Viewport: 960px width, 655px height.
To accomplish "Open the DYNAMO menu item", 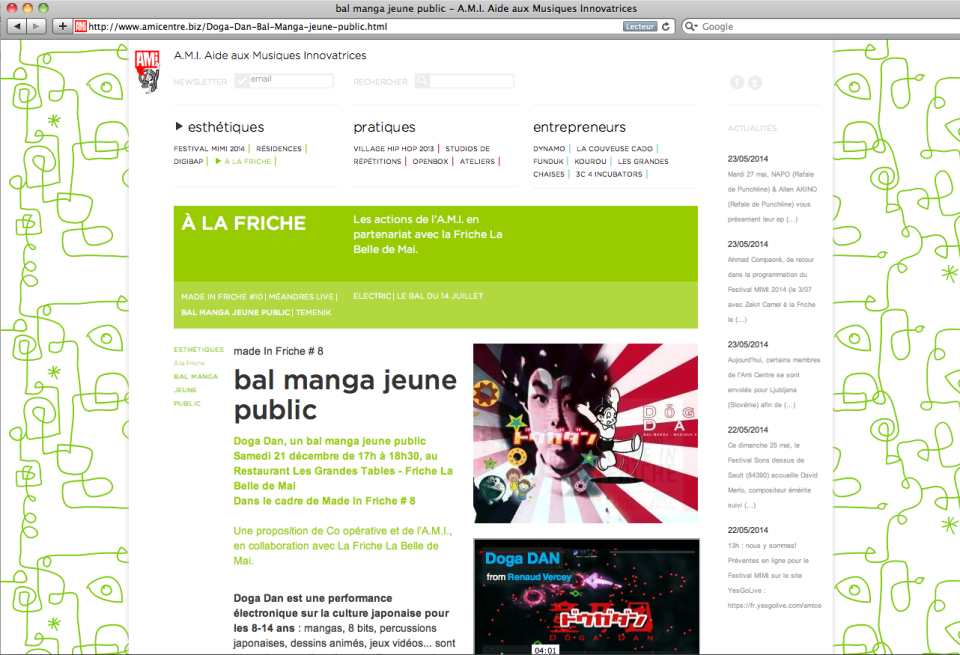I will [x=549, y=149].
